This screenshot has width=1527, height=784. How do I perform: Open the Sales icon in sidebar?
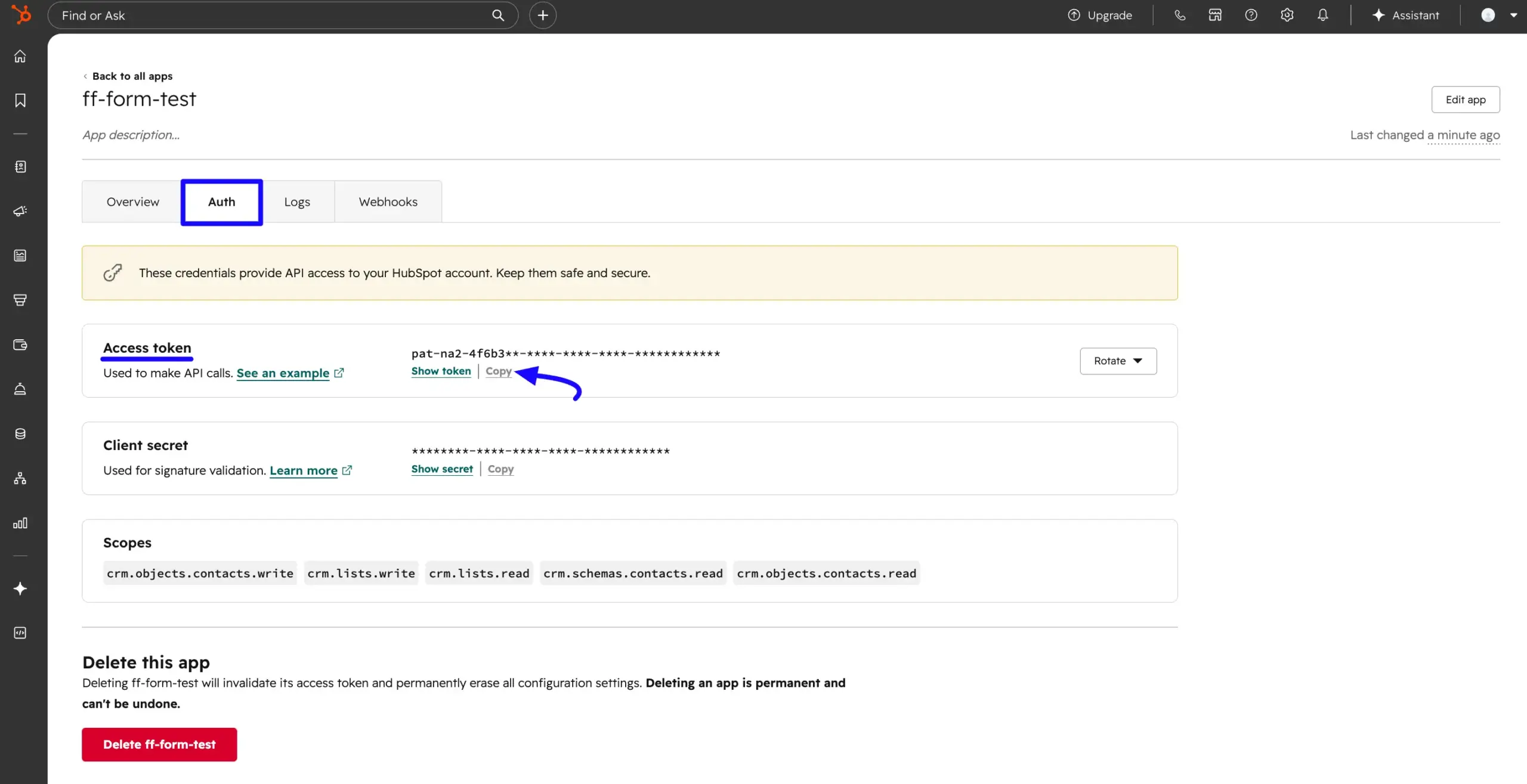coord(20,300)
